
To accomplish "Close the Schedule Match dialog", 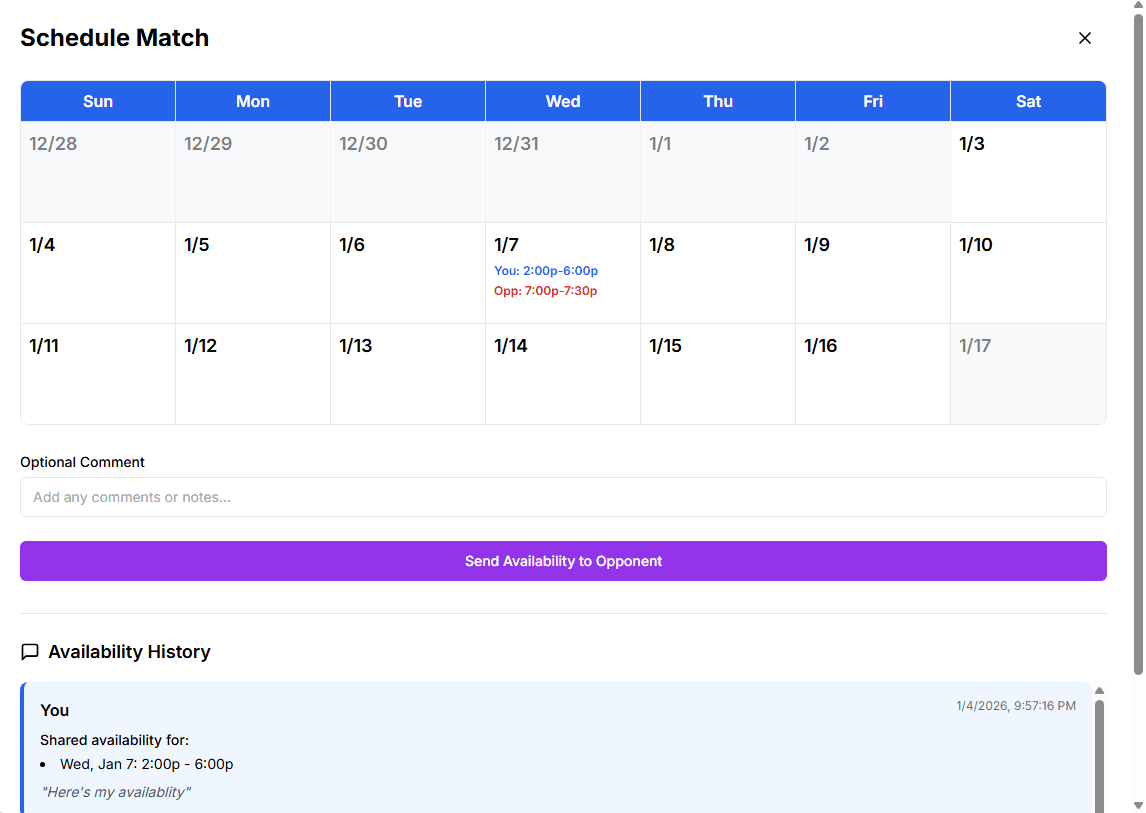I will point(1085,38).
